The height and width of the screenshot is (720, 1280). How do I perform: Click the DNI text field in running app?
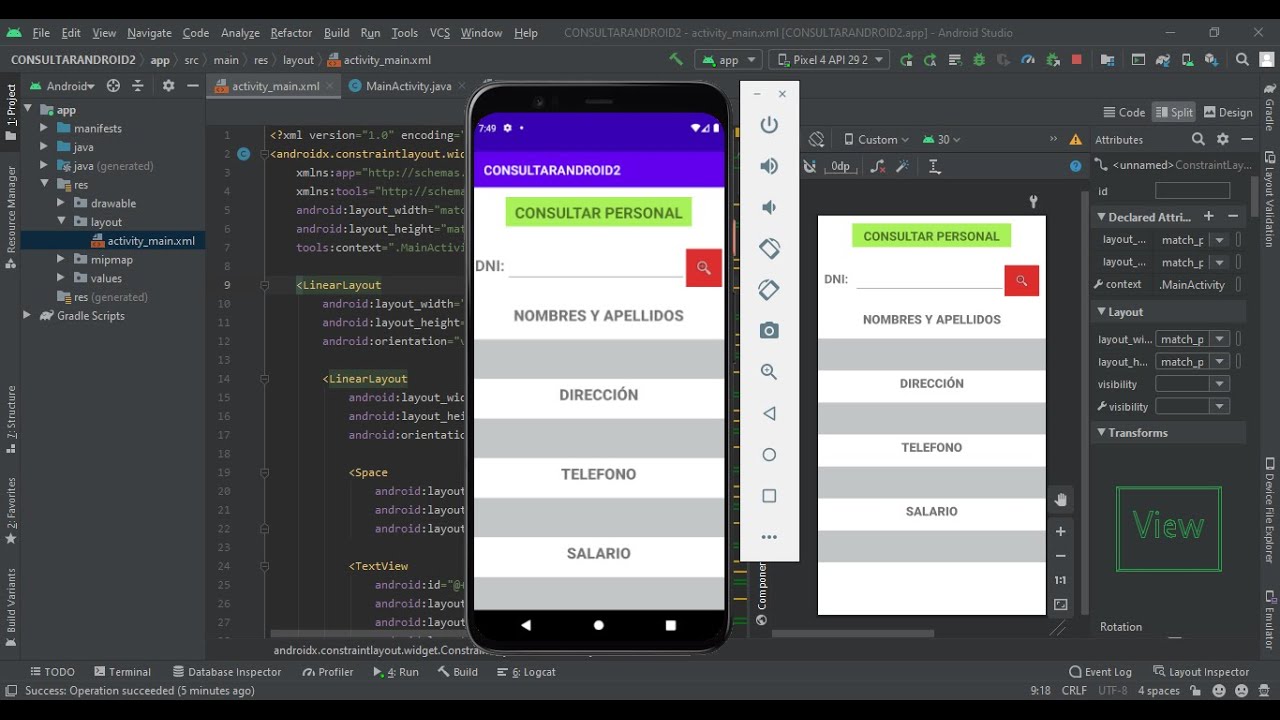[596, 266]
